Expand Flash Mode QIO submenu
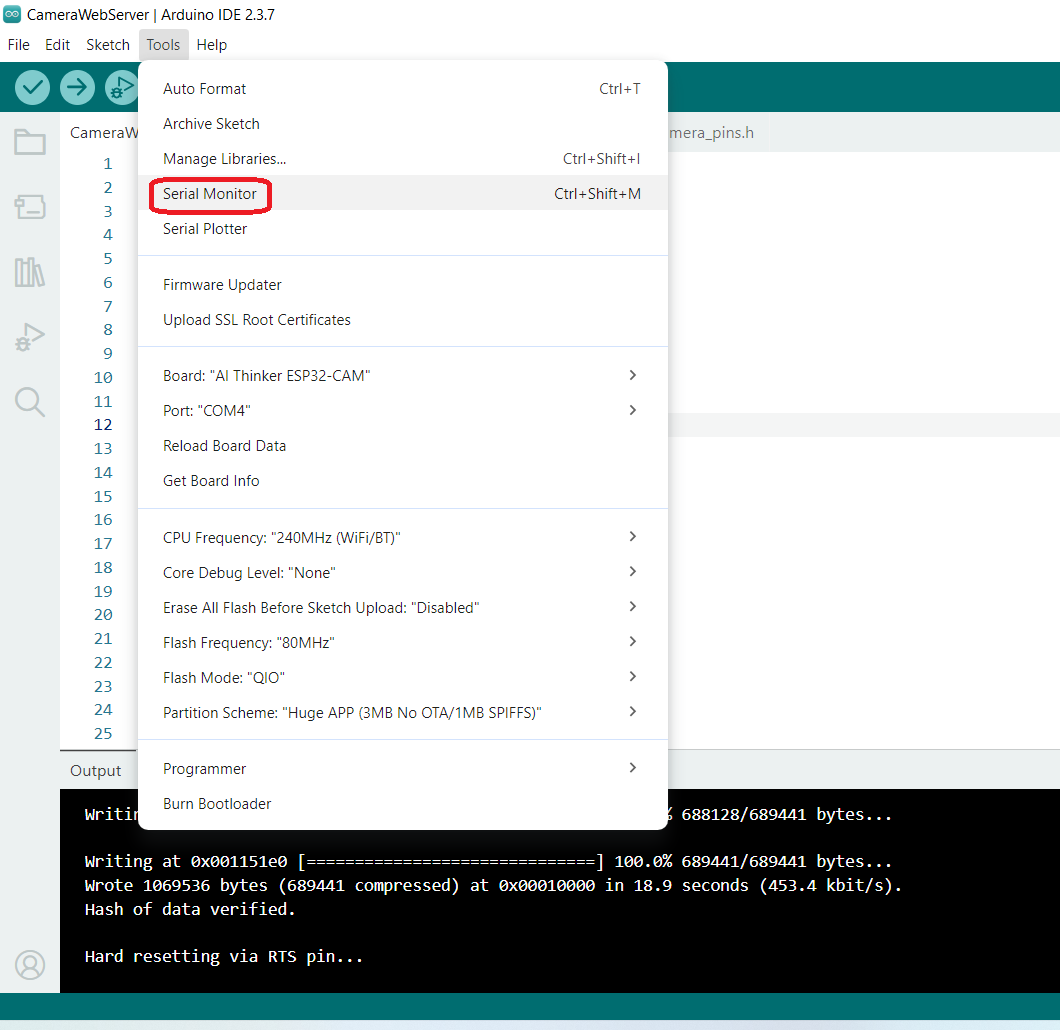This screenshot has width=1060, height=1030. point(402,678)
